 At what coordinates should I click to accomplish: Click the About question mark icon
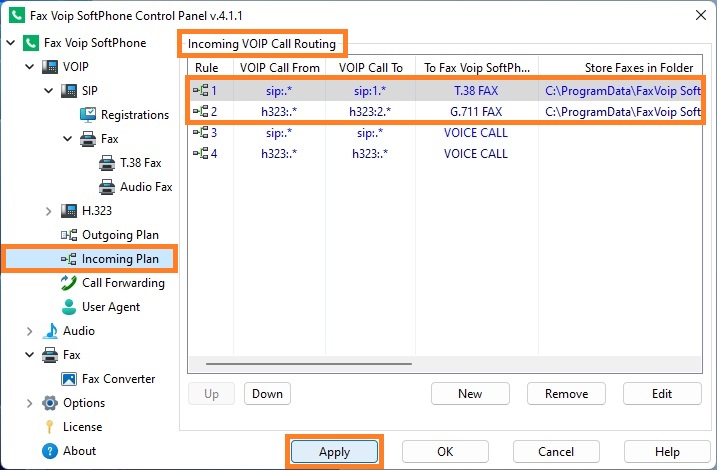50,451
